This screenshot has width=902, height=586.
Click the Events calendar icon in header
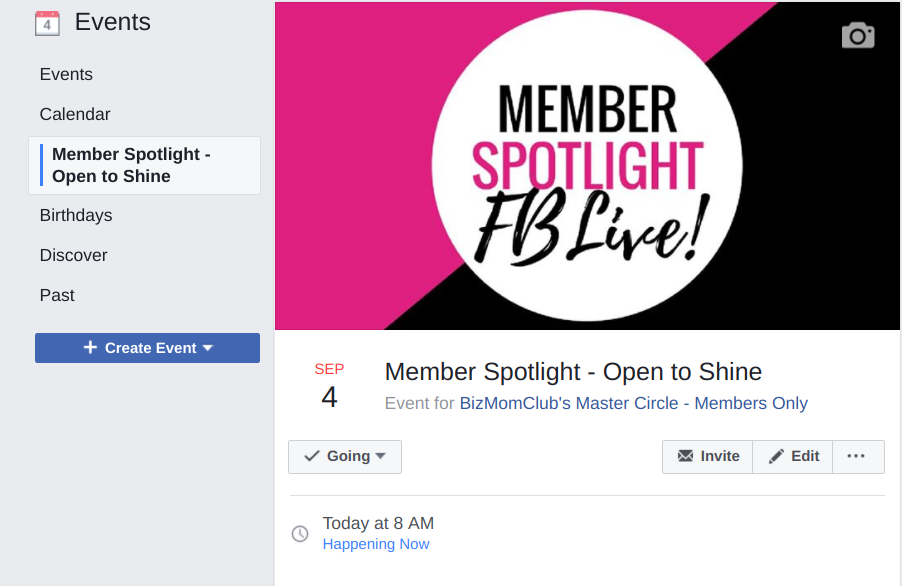tap(47, 23)
